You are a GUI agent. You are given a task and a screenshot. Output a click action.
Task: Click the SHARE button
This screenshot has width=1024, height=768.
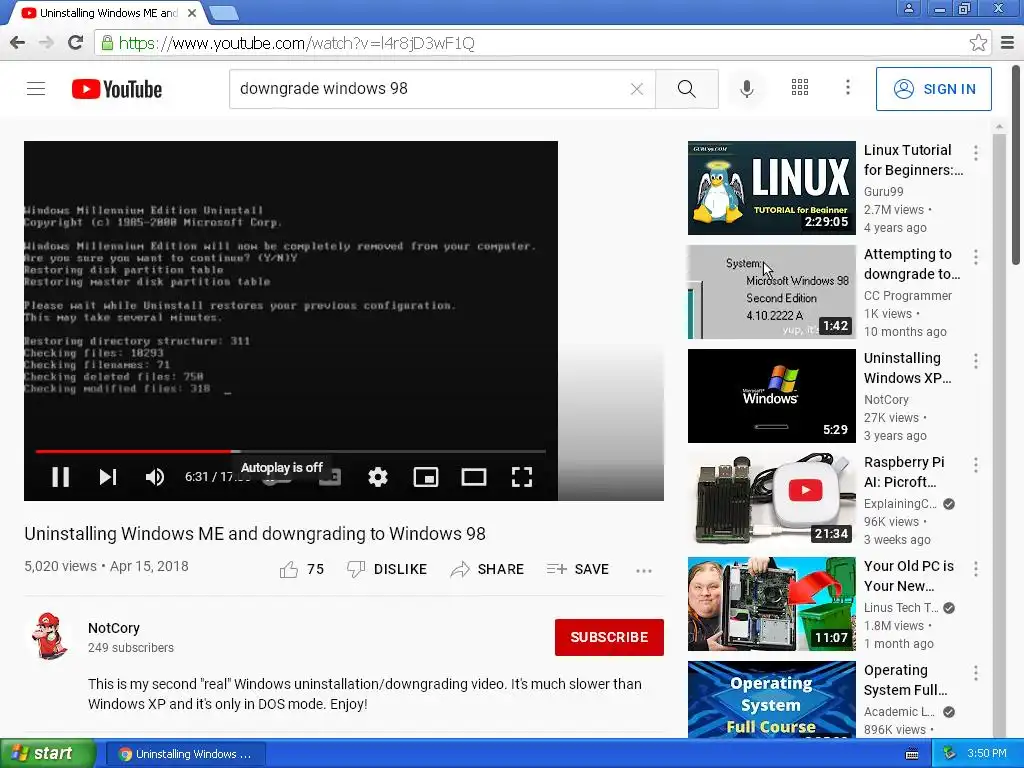[487, 569]
